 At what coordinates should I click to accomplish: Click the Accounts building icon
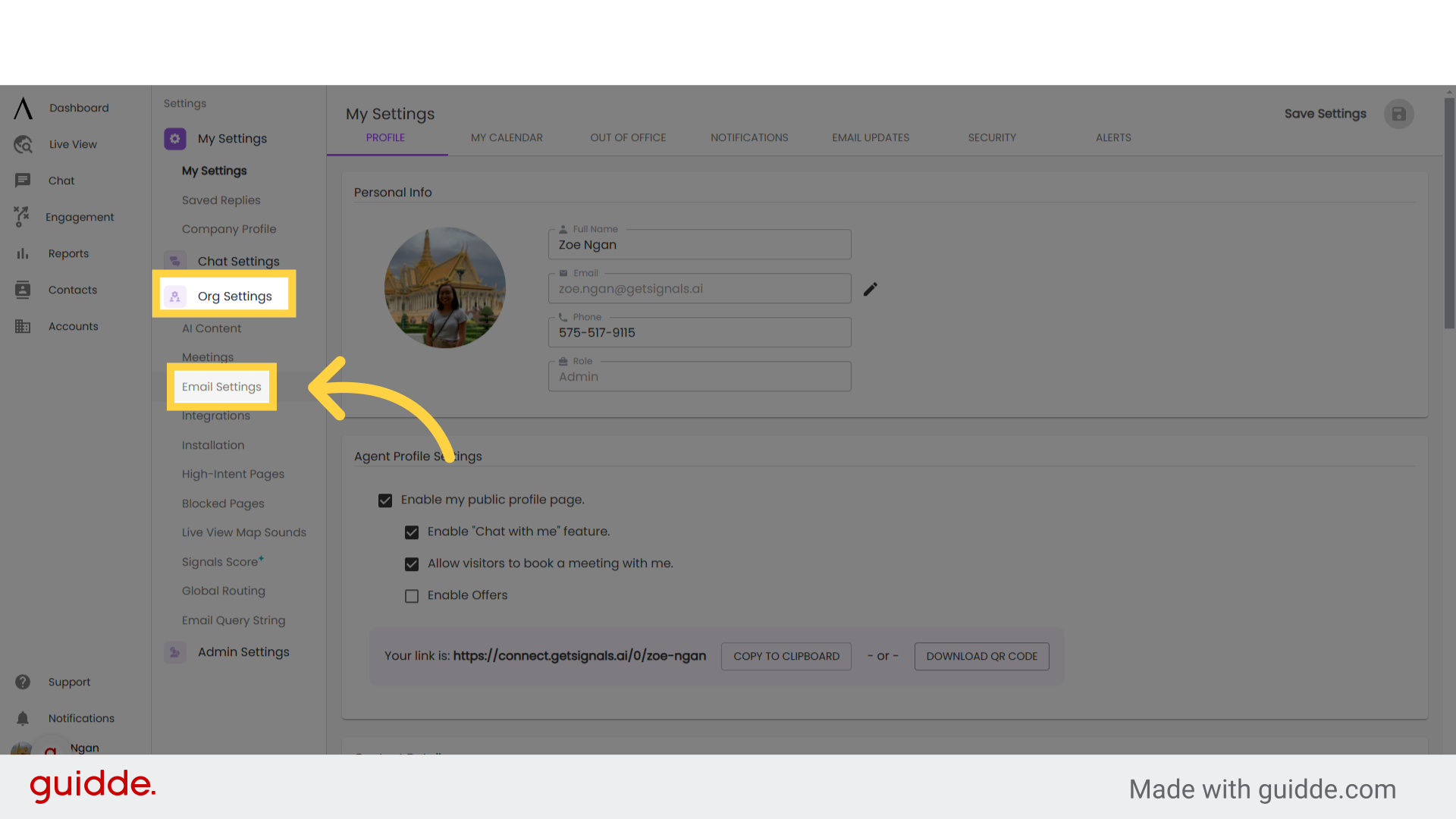(23, 326)
